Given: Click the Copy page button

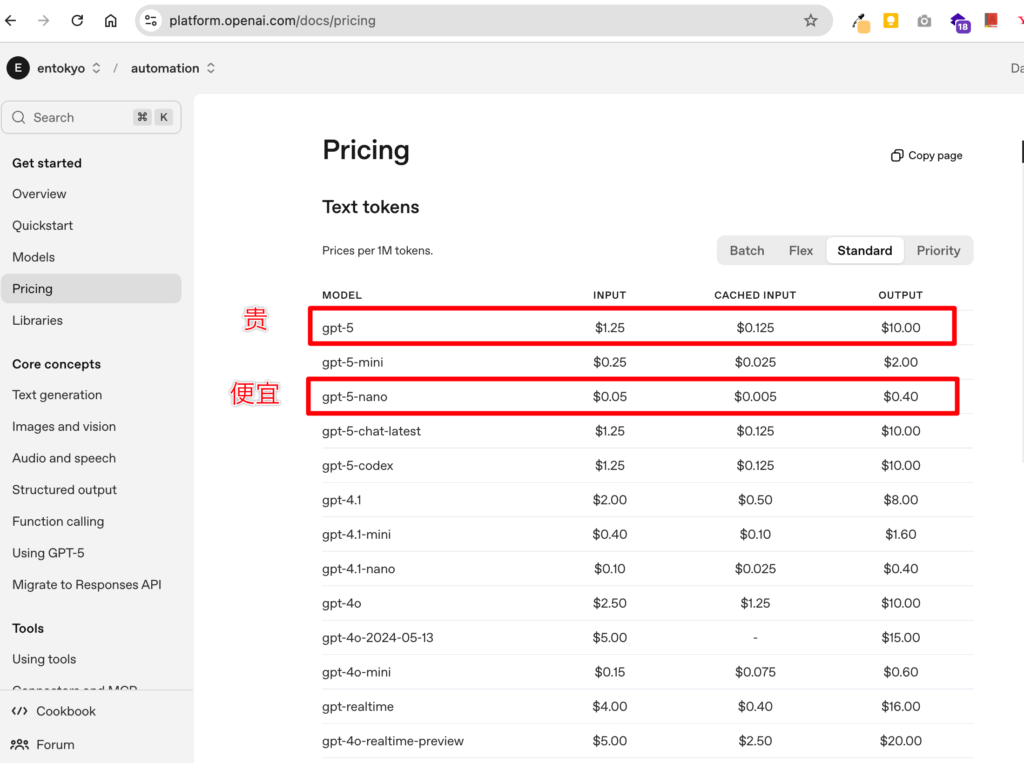Looking at the screenshot, I should point(926,156).
